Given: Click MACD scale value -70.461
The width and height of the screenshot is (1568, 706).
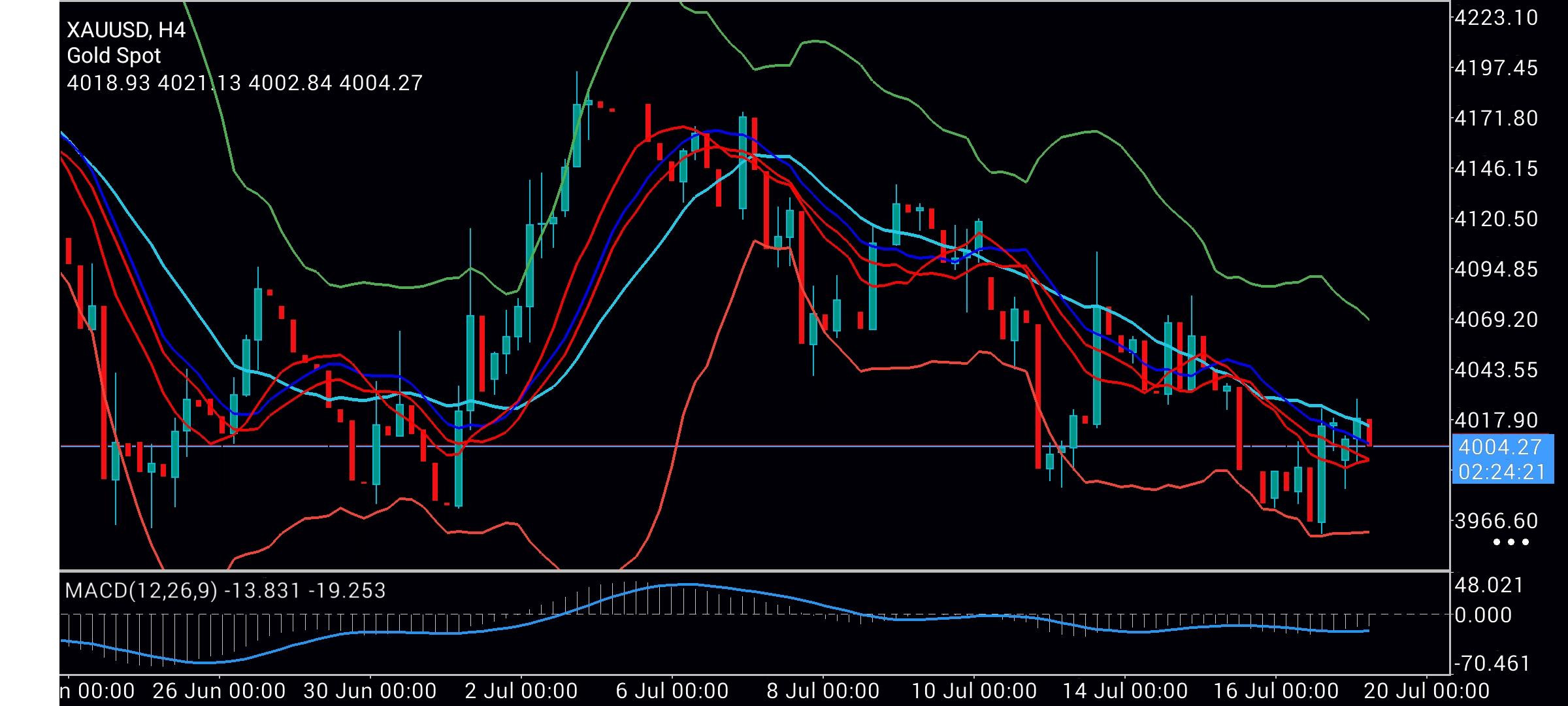Looking at the screenshot, I should (x=1492, y=664).
